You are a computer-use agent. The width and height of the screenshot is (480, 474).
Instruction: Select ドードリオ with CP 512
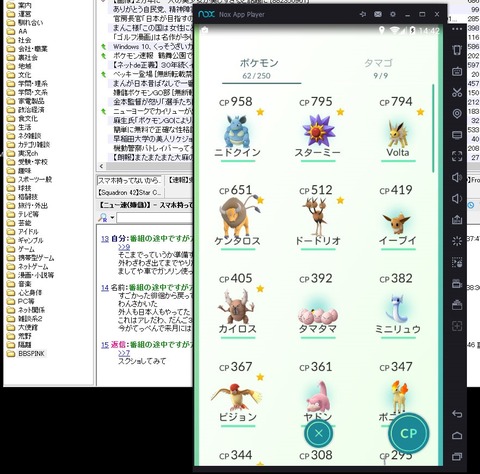click(x=318, y=217)
